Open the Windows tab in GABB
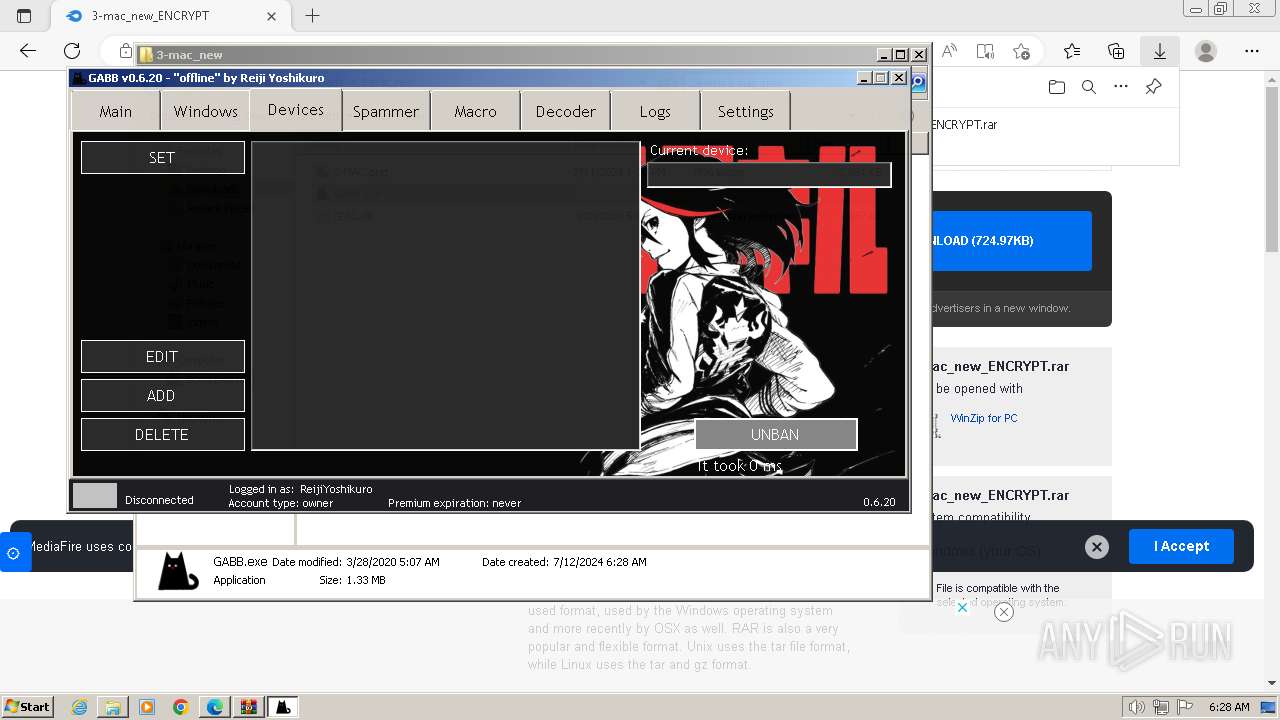Viewport: 1280px width, 720px height. (205, 111)
